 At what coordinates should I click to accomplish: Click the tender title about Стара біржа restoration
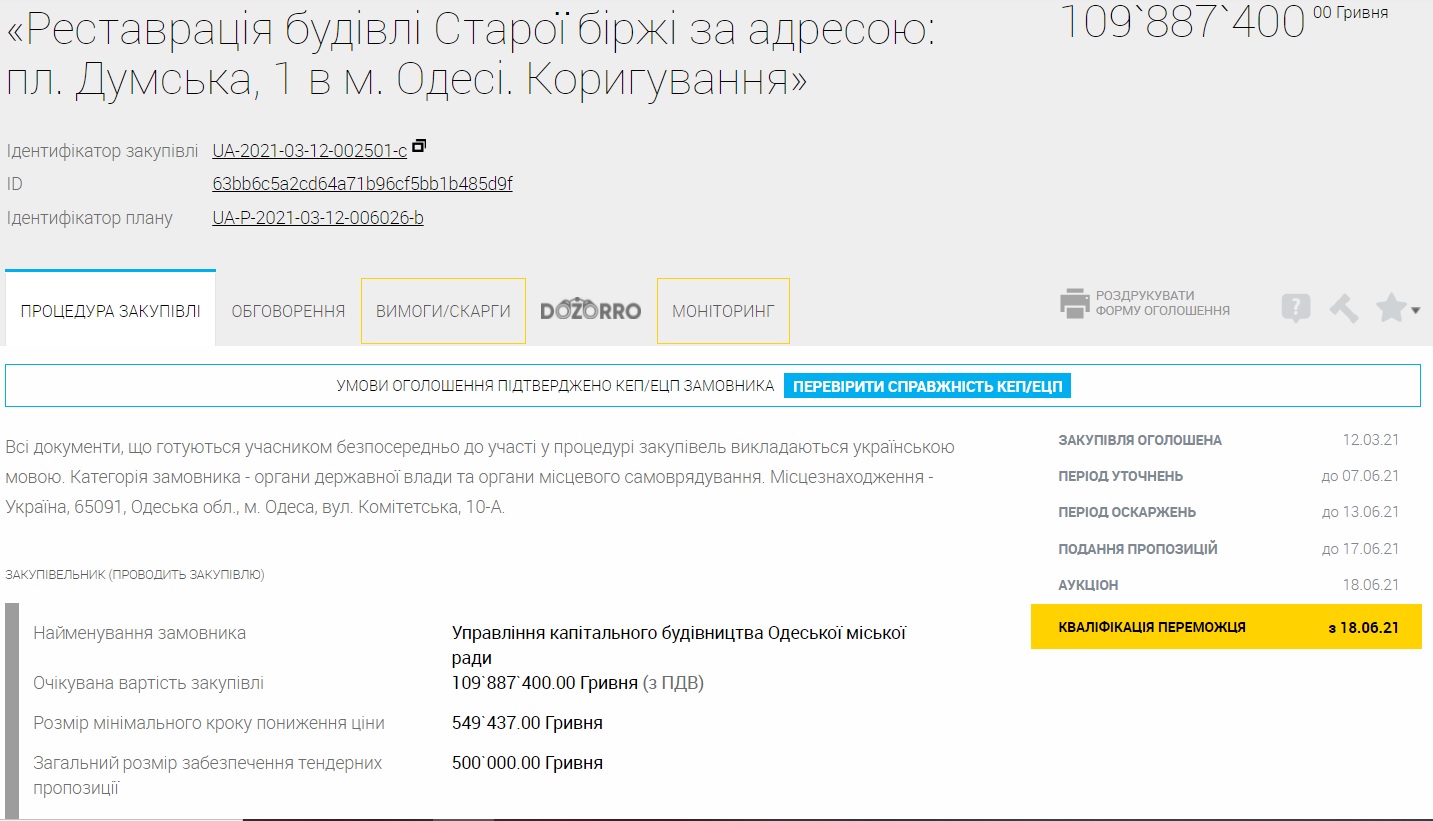pyautogui.click(x=470, y=56)
